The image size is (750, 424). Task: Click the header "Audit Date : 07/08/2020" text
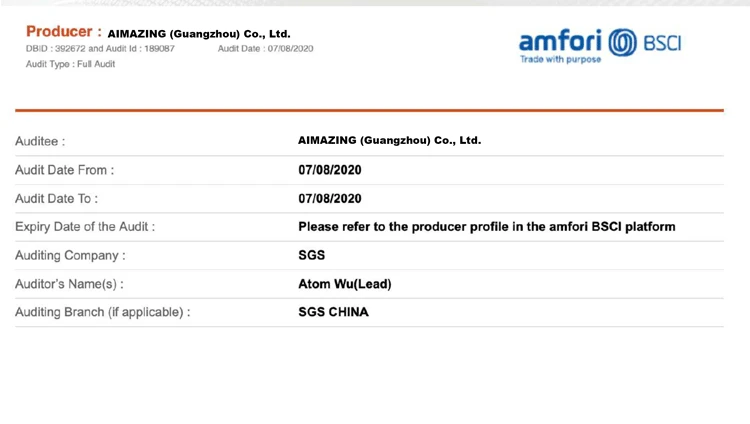pos(265,48)
